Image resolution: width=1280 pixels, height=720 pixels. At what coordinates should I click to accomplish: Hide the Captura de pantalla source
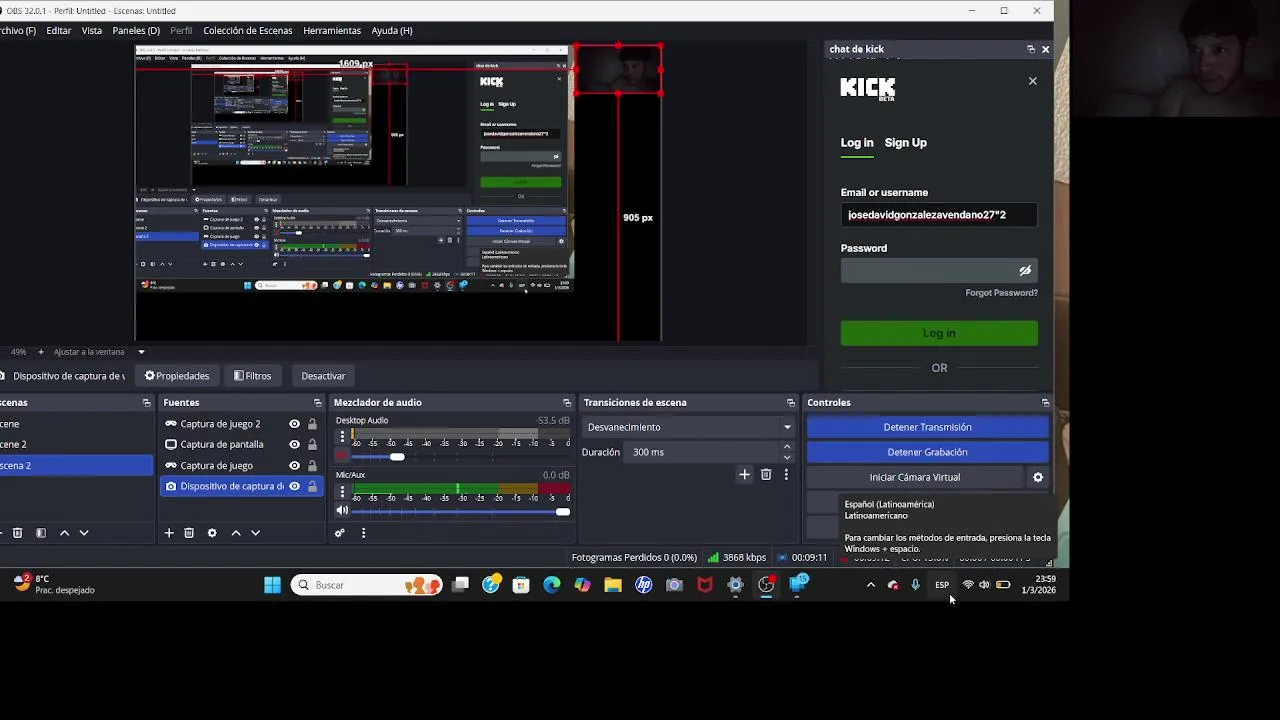click(x=294, y=445)
